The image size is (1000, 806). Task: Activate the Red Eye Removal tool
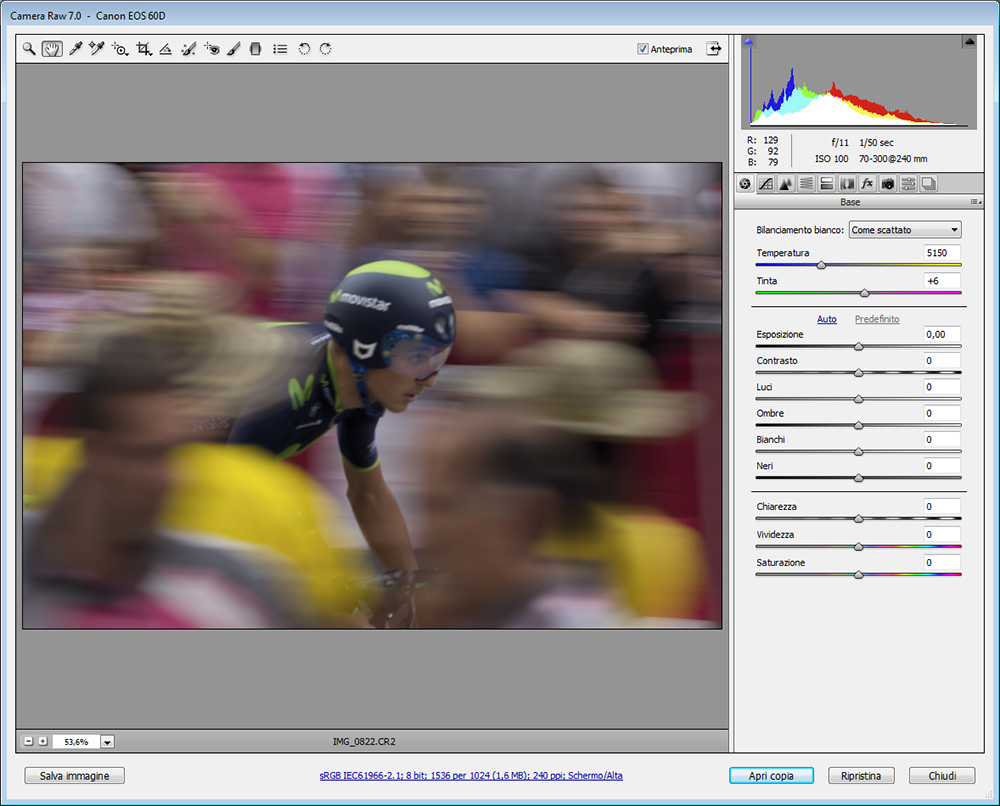tap(211, 48)
